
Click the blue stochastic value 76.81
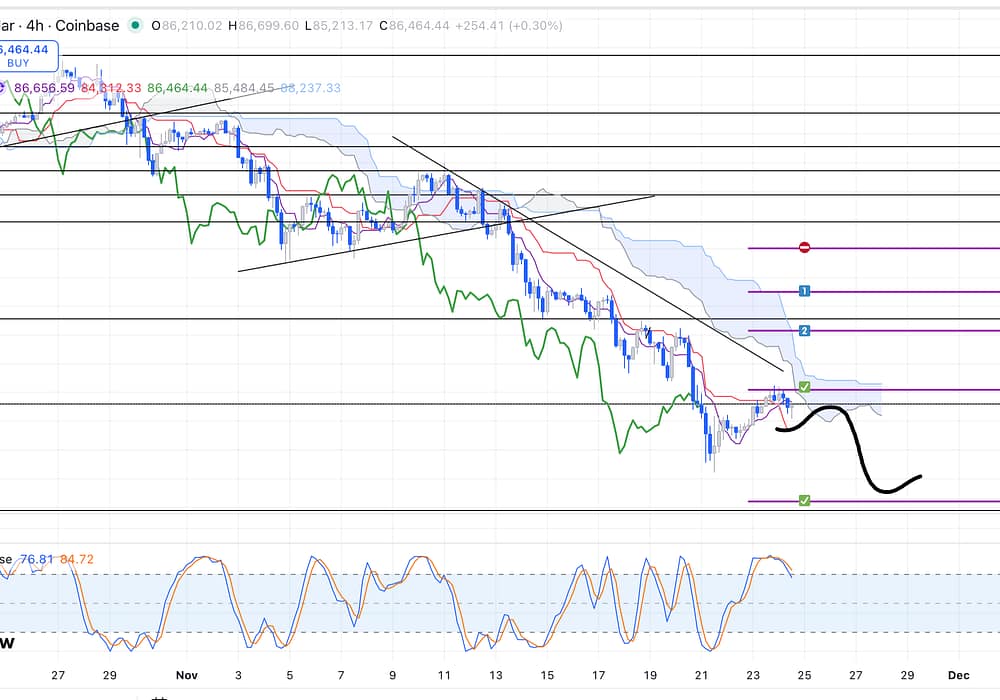coord(36,559)
